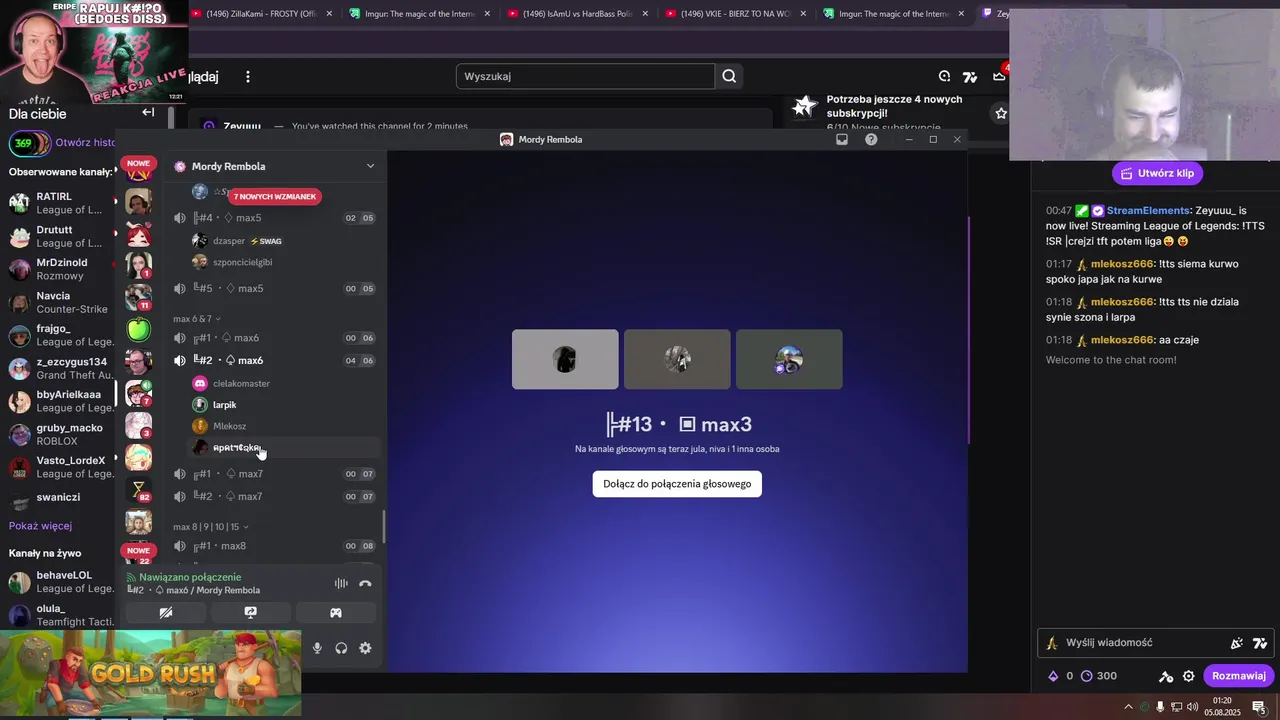The image size is (1280, 720).
Task: Jump to 7 NOWYCH WZMIANEK mentions
Action: point(275,197)
